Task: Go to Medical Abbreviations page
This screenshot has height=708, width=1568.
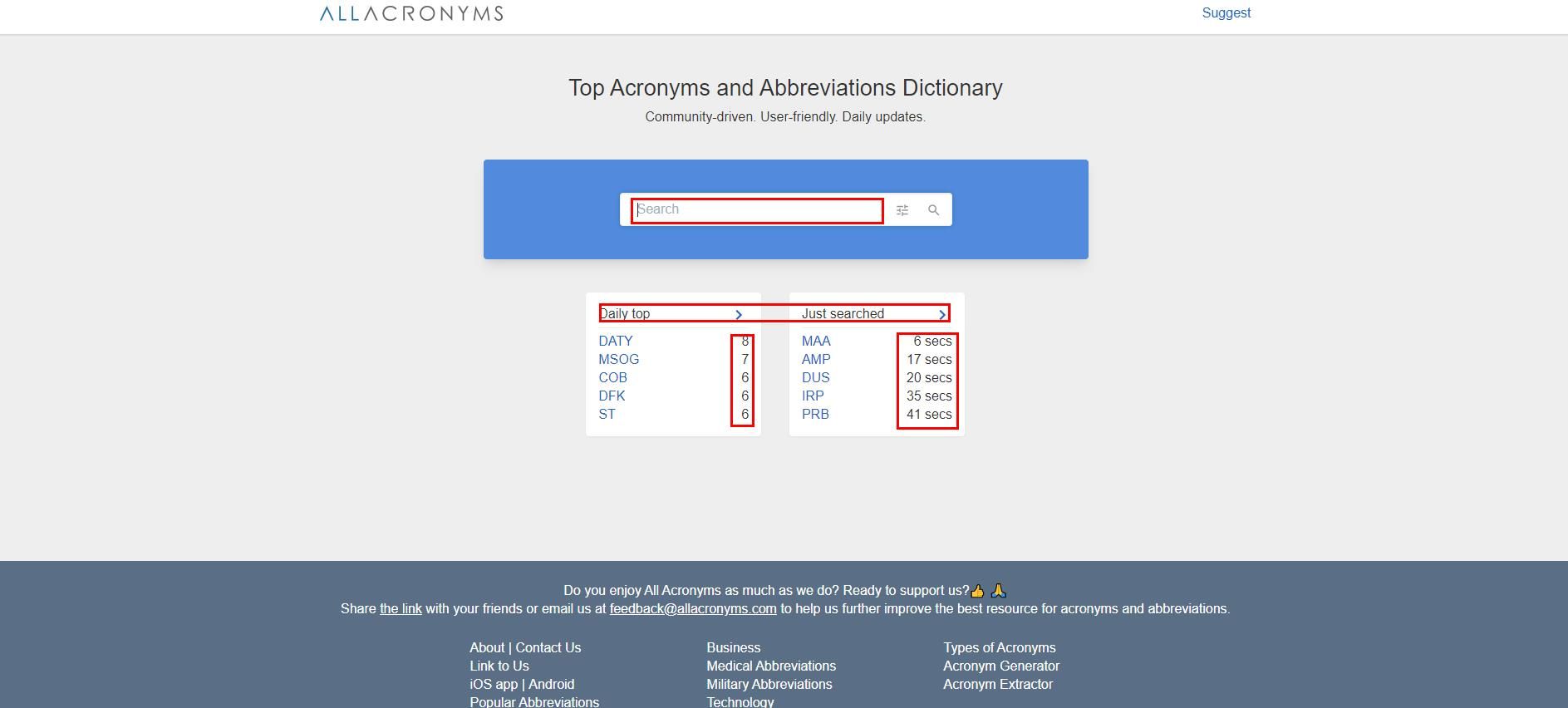Action: point(771,666)
